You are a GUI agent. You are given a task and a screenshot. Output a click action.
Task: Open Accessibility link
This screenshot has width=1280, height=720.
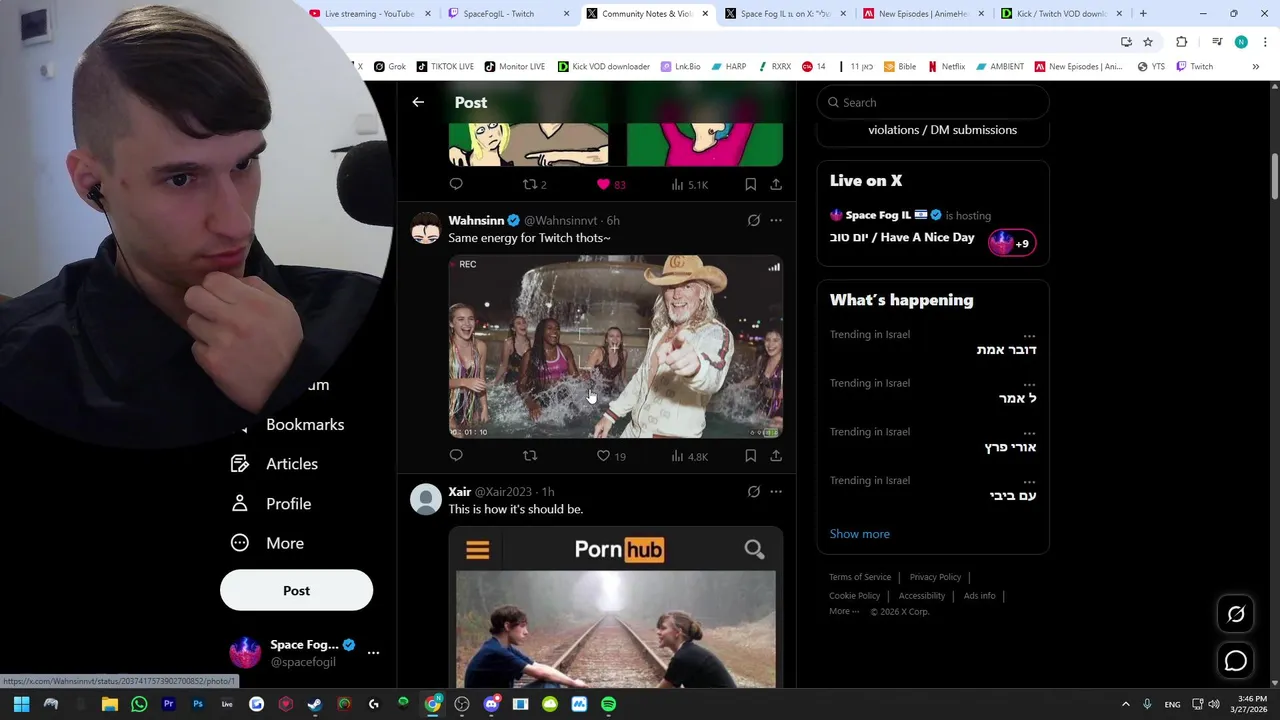pos(921,596)
